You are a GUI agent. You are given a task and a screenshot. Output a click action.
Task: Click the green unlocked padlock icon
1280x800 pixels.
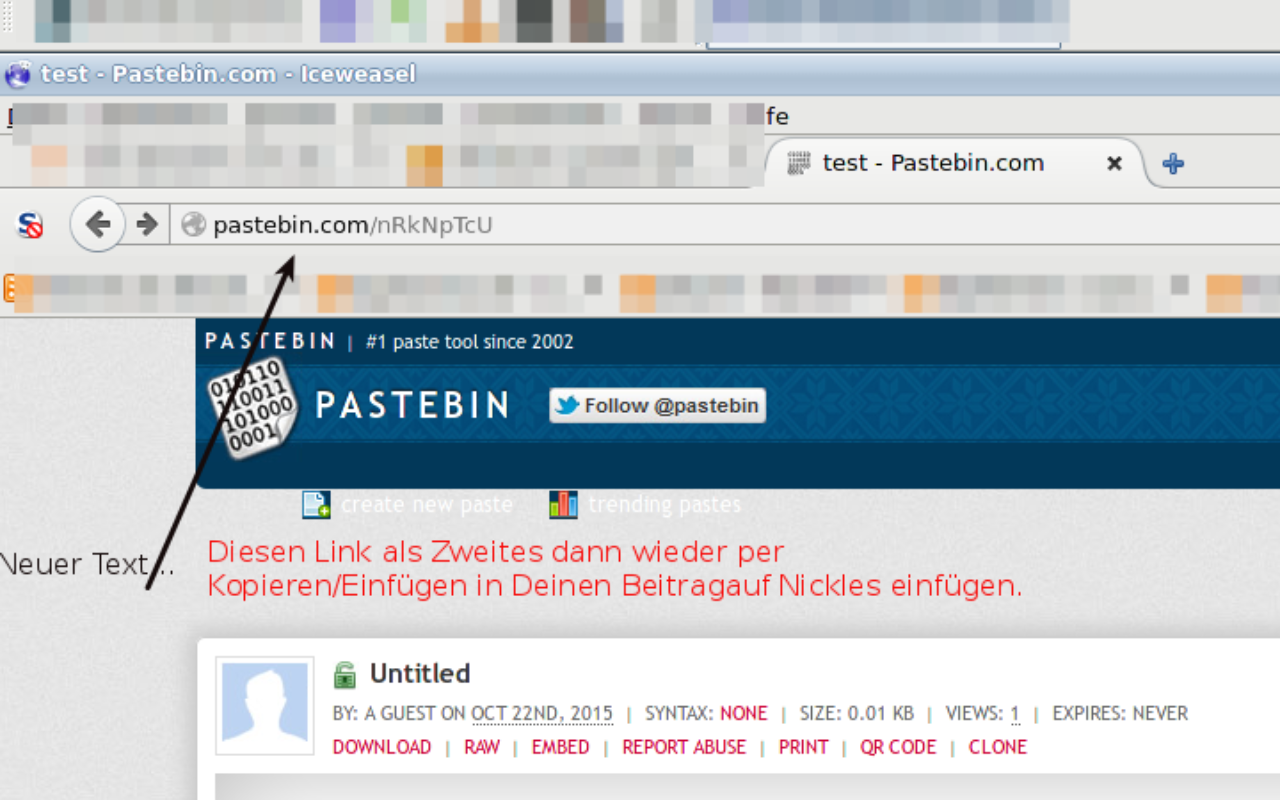tap(345, 675)
